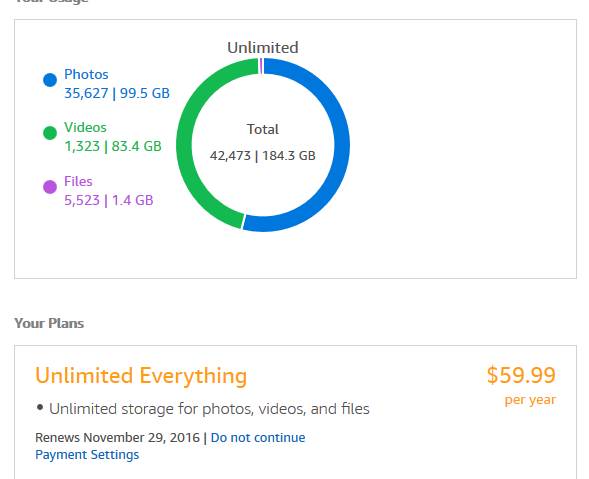Click the renewal date November 29, 2016 text

(141, 438)
